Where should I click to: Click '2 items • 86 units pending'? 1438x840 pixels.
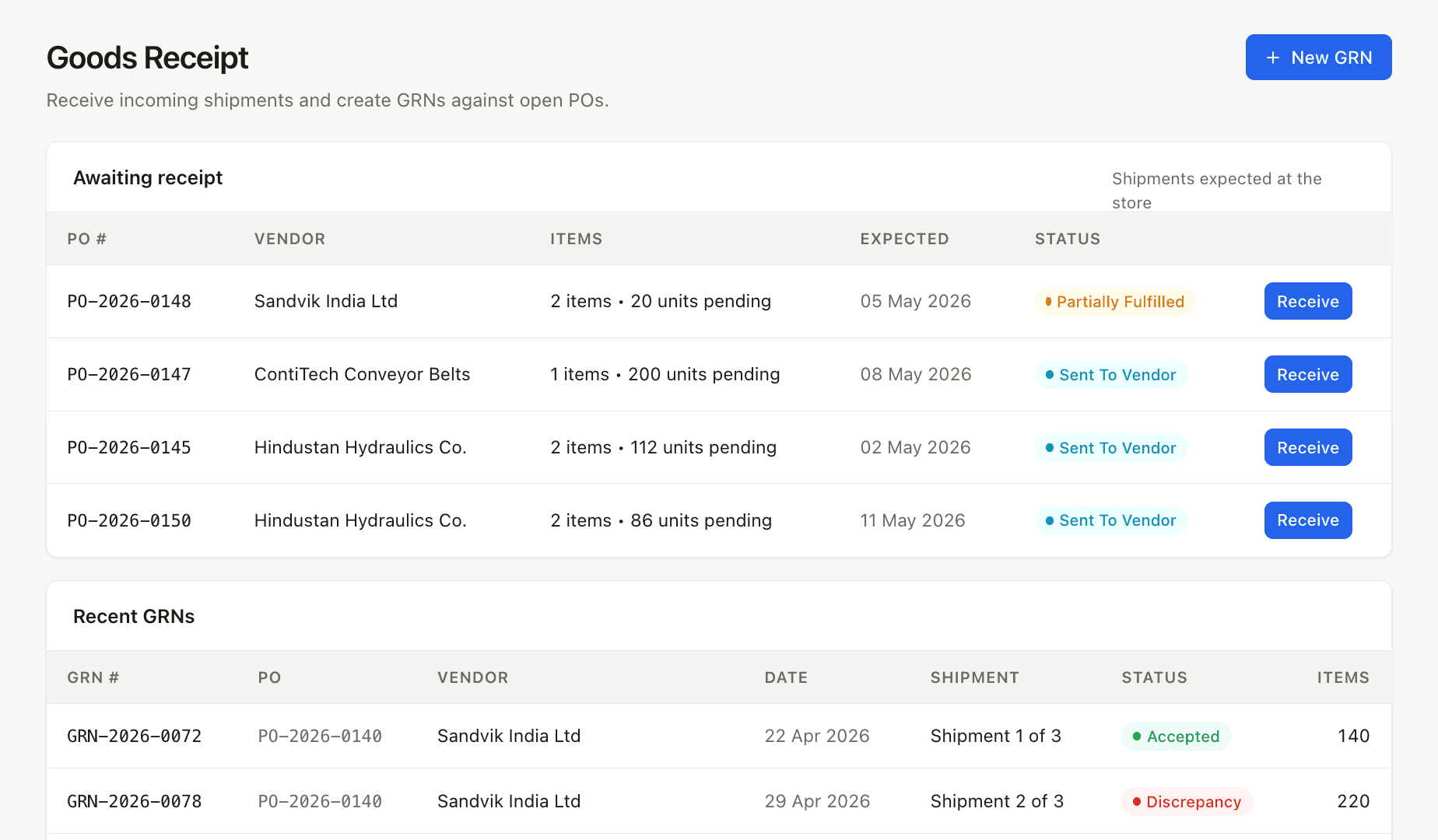pyautogui.click(x=661, y=520)
